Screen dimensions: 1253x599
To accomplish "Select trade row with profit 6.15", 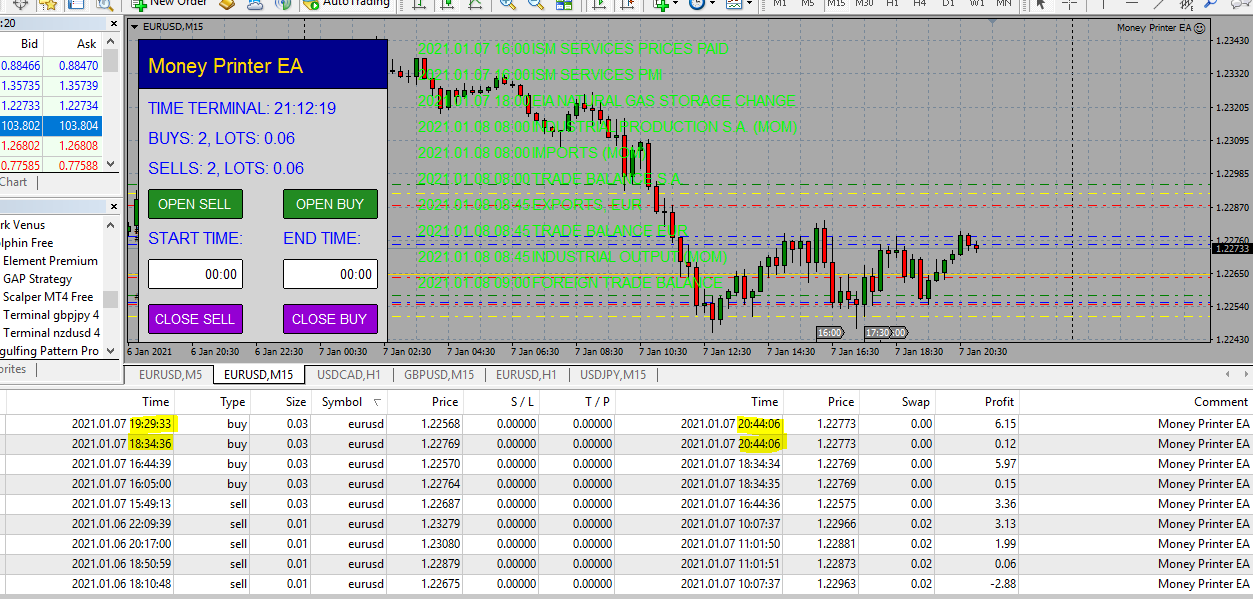I will 626,424.
